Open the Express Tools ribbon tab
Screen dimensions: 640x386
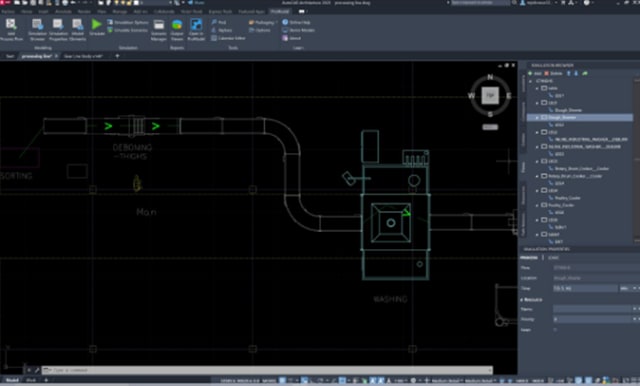click(220, 11)
